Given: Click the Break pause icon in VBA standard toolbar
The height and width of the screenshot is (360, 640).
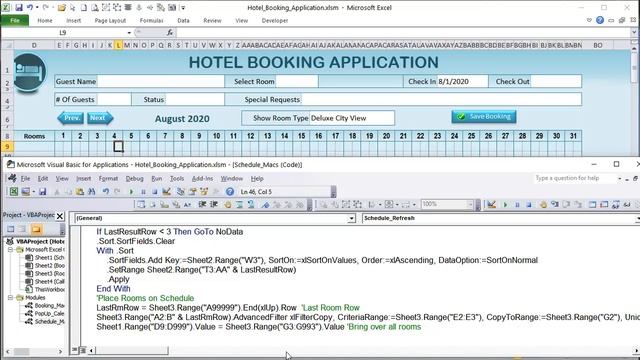Looking at the screenshot, I should point(143,191).
